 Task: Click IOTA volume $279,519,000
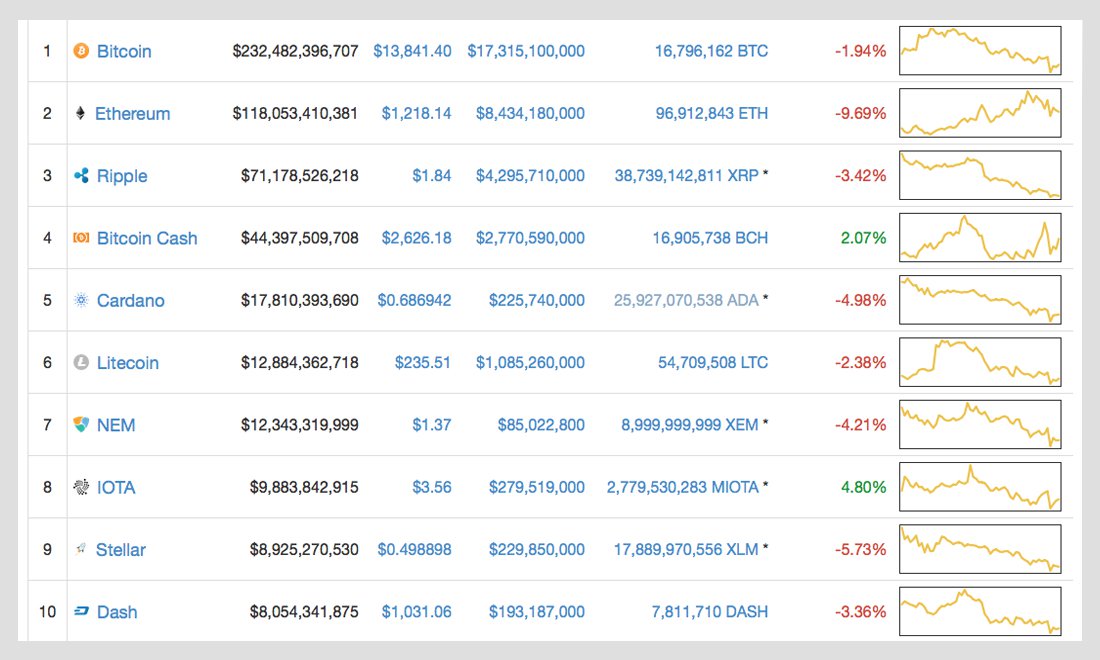pyautogui.click(x=537, y=487)
